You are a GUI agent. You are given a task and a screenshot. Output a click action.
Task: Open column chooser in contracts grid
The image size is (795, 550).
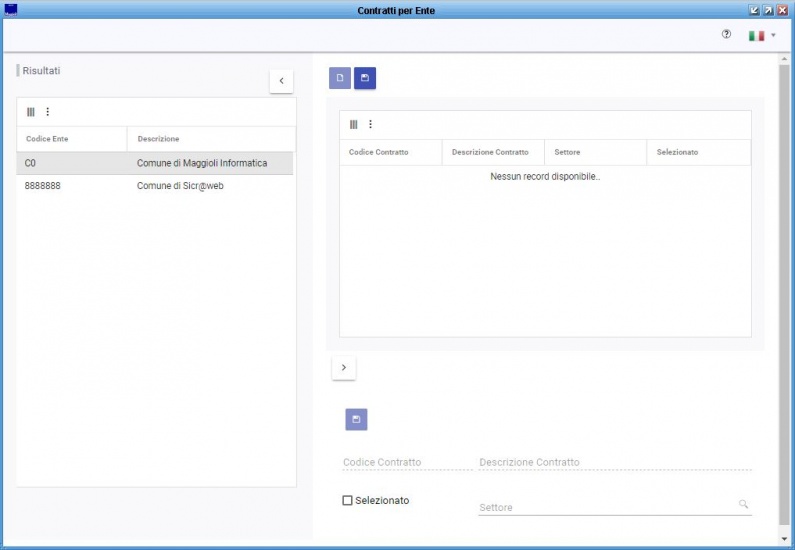tap(353, 124)
